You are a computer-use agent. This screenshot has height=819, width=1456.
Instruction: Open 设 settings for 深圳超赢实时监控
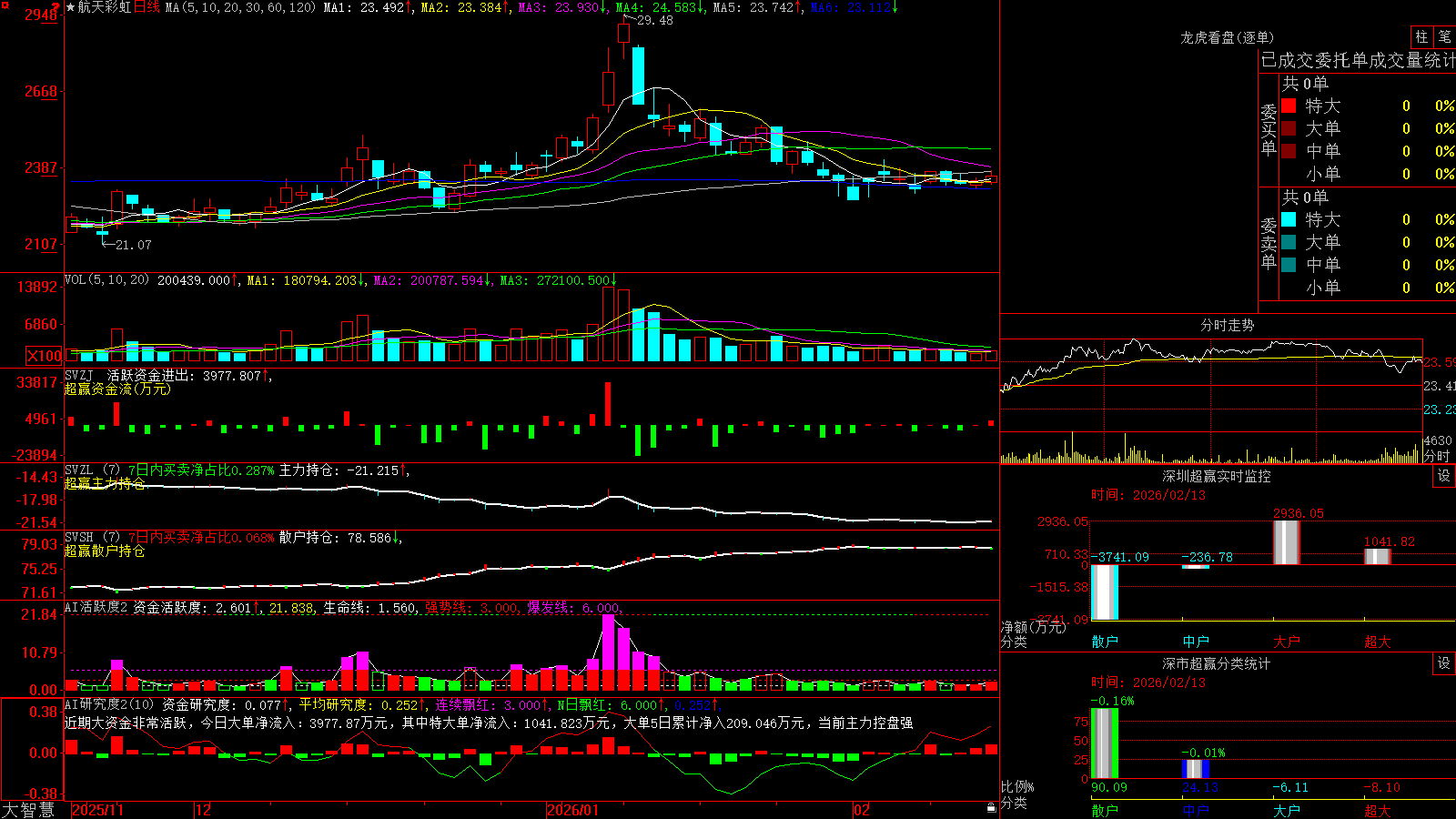(x=1444, y=476)
